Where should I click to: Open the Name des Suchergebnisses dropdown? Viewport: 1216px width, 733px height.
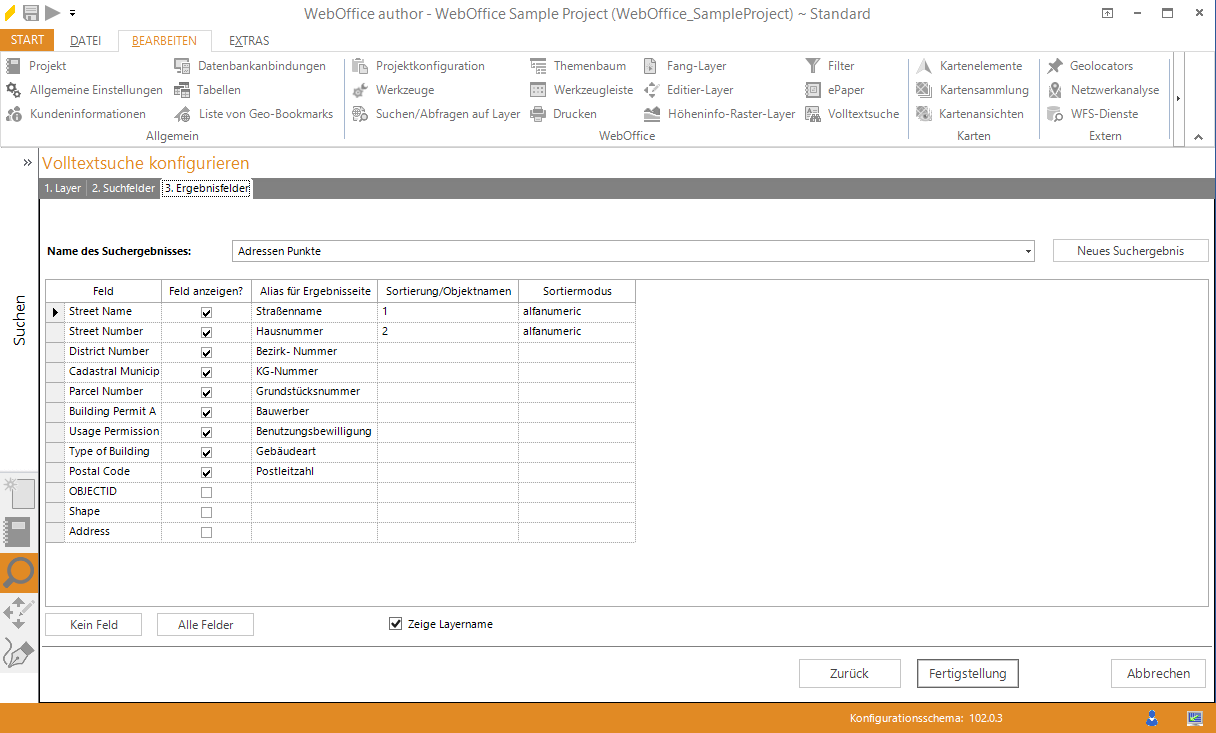click(x=1028, y=251)
